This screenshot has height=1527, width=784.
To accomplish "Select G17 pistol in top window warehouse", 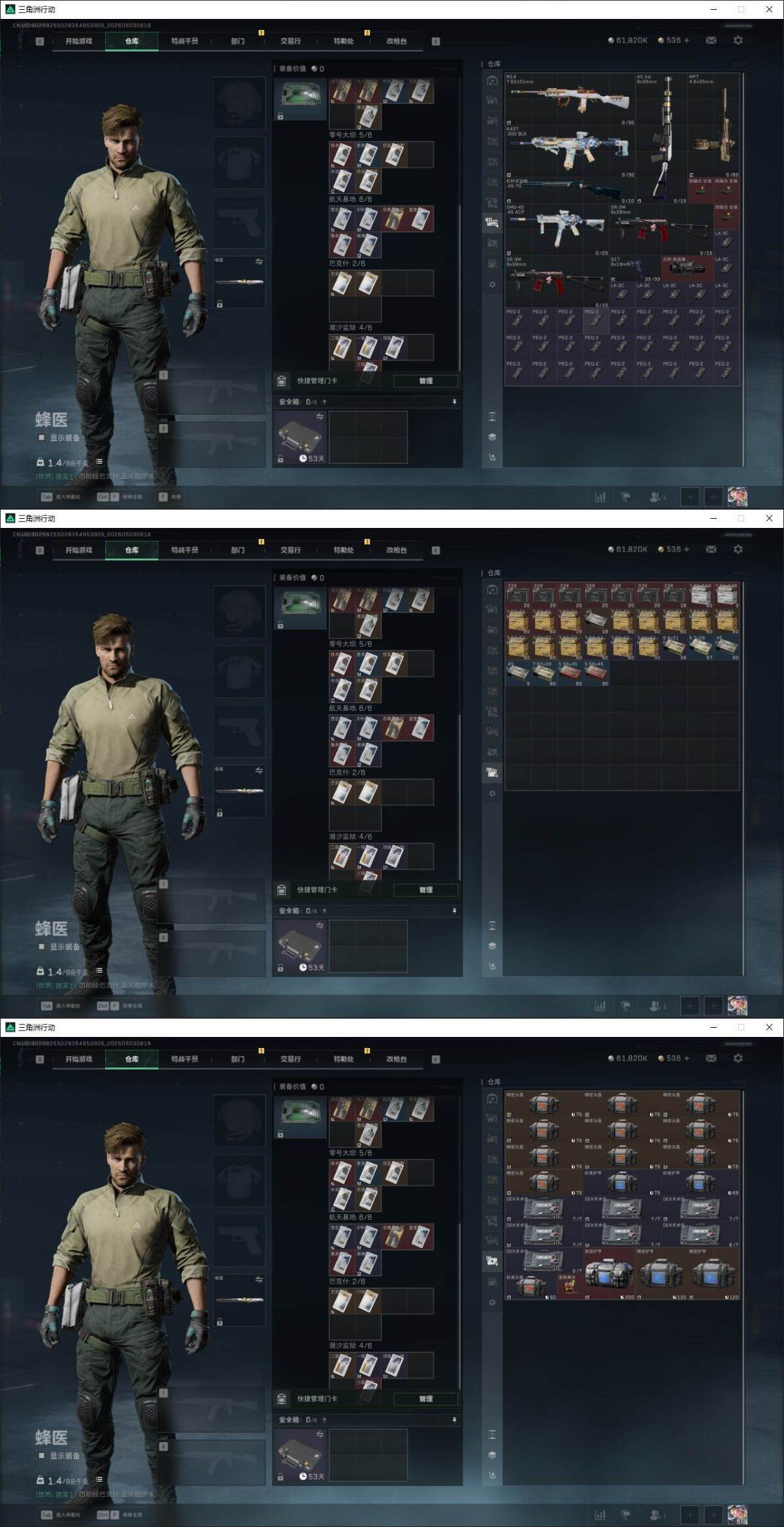I will tap(635, 269).
